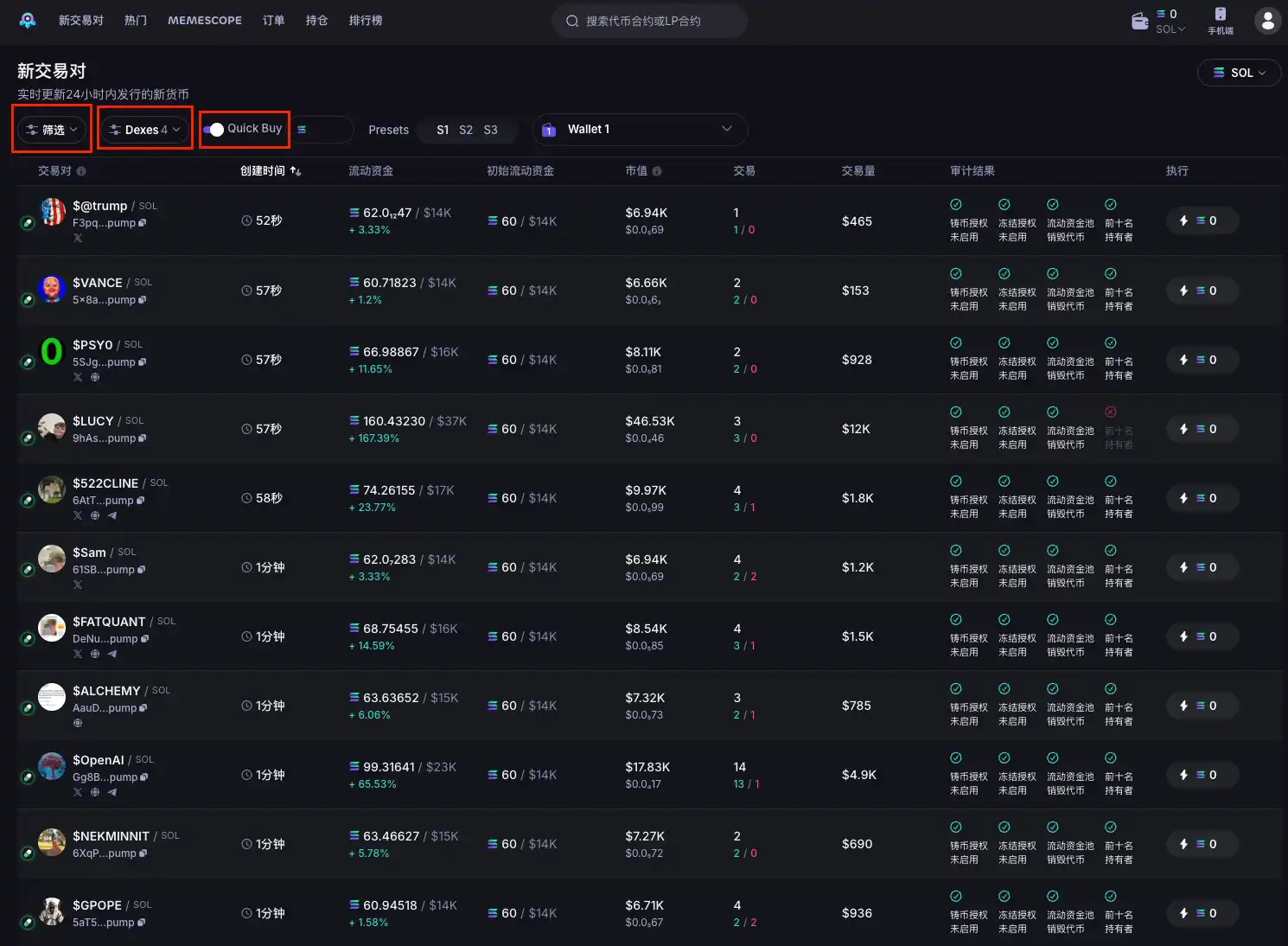The width and height of the screenshot is (1288, 946).
Task: Open the SOL wallet balance icon
Action: [x=1140, y=21]
